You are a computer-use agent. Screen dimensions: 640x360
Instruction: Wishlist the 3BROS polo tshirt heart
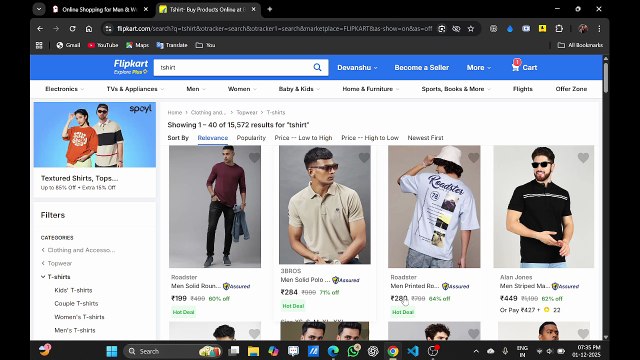pyautogui.click(x=364, y=158)
